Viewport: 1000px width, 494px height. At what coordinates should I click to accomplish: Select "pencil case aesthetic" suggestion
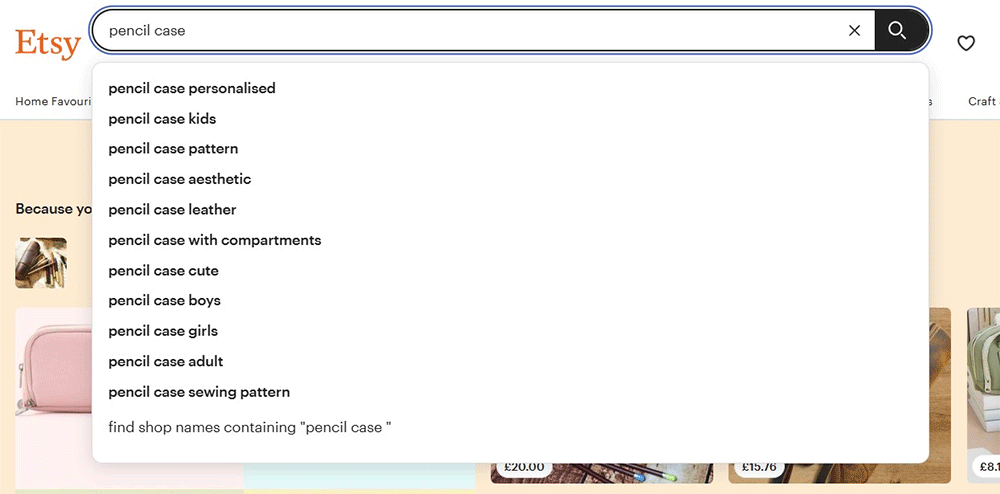[180, 179]
